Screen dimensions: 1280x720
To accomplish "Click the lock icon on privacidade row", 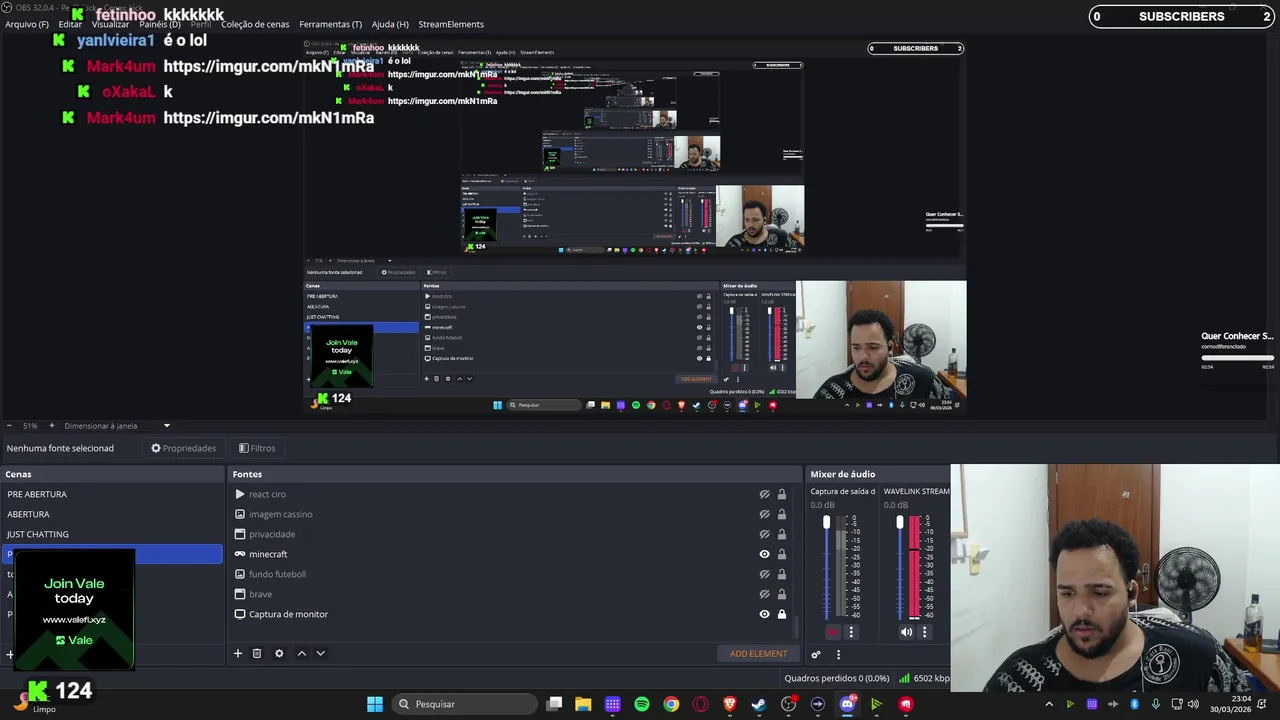I will pyautogui.click(x=782, y=534).
